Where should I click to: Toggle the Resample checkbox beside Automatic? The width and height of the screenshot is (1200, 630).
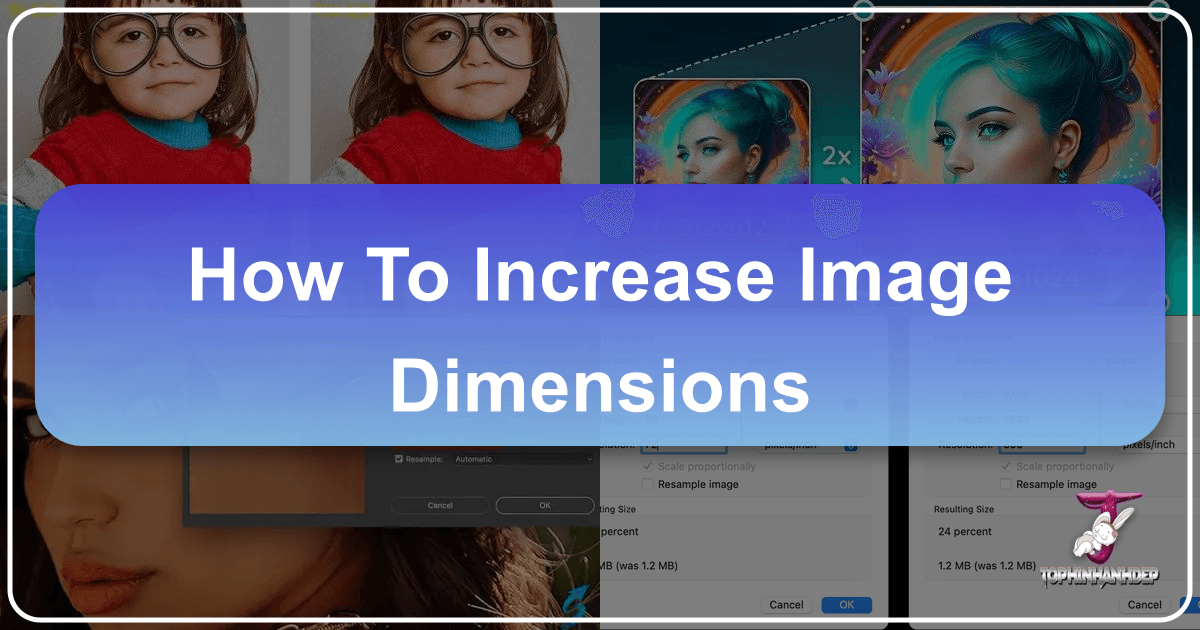pyautogui.click(x=399, y=459)
